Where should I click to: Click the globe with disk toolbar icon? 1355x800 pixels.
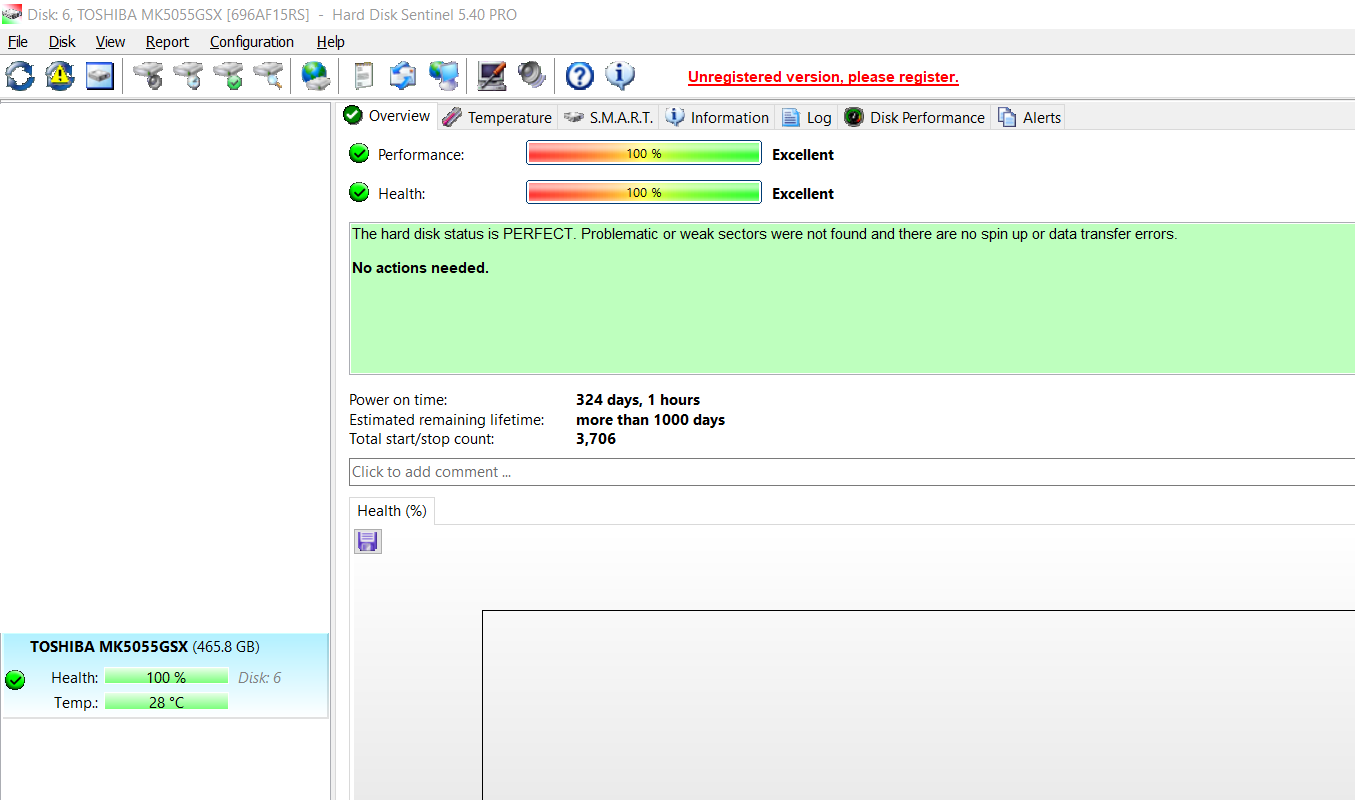pyautogui.click(x=316, y=76)
